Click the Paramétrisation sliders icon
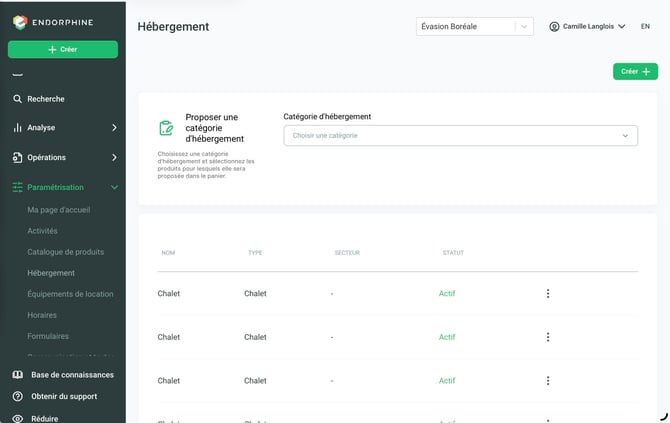 (x=18, y=187)
